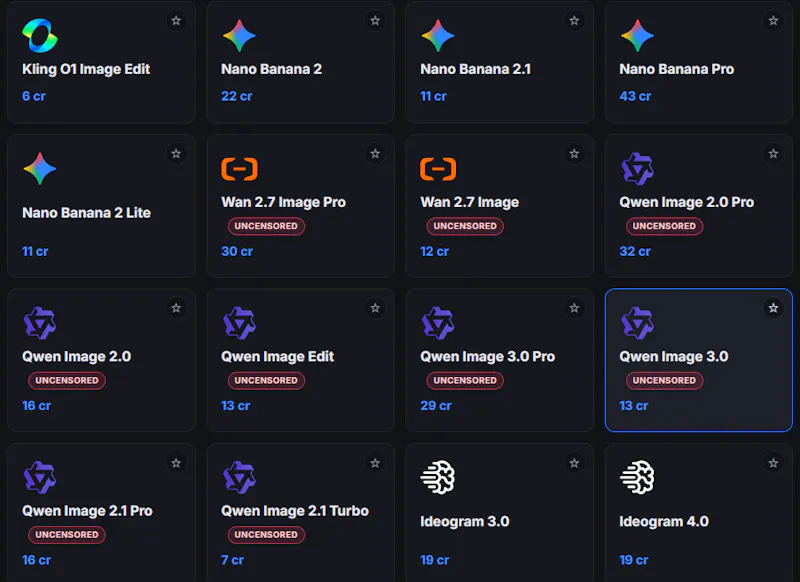
Task: Click the Qwen Image Edit purple logo
Action: click(239, 323)
